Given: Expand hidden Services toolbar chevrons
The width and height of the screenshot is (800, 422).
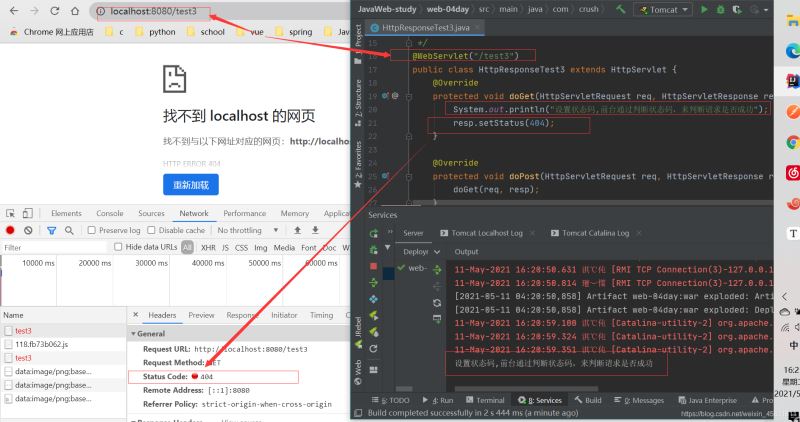Looking at the screenshot, I should 390,232.
